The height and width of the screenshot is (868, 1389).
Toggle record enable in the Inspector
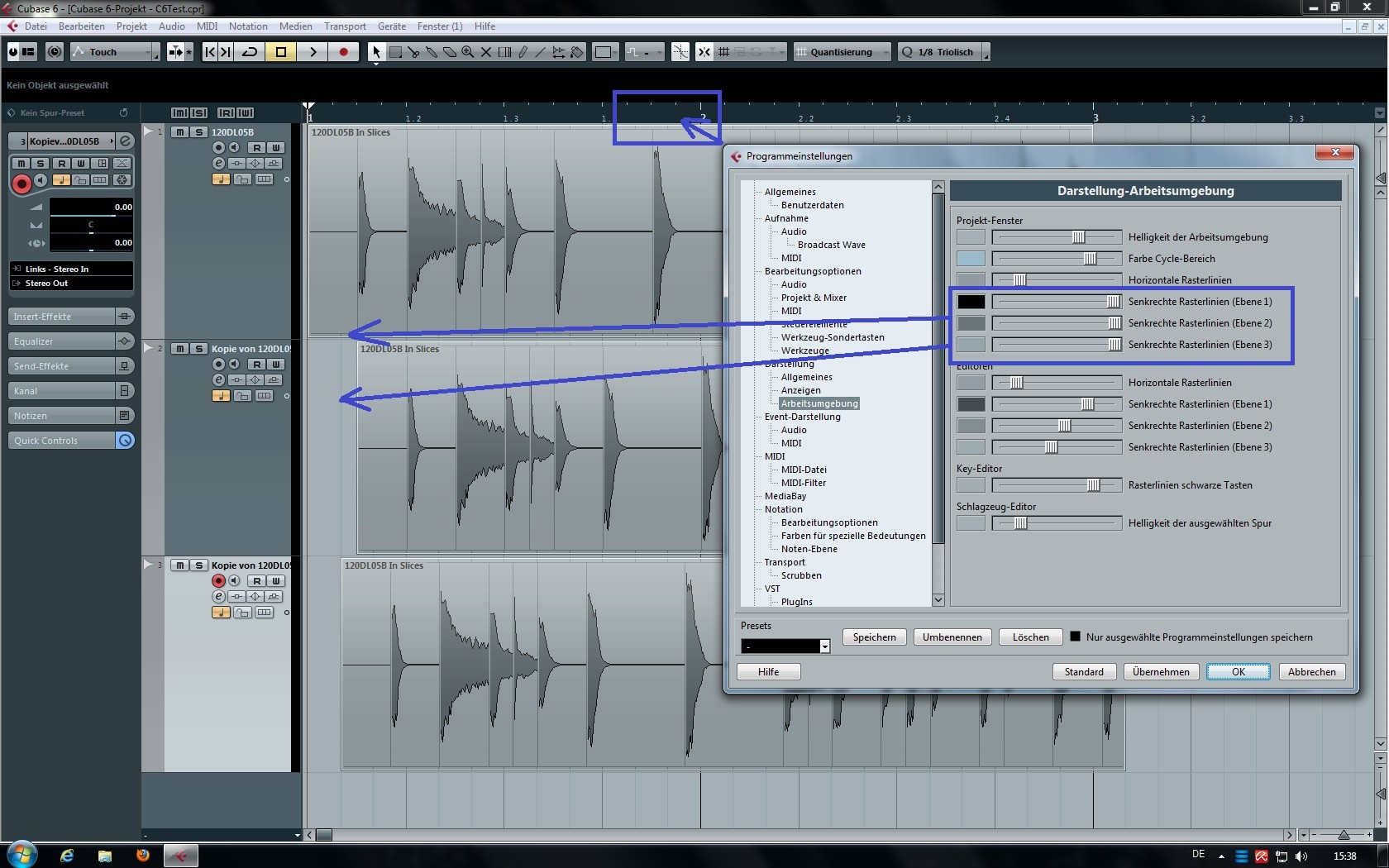[x=22, y=184]
